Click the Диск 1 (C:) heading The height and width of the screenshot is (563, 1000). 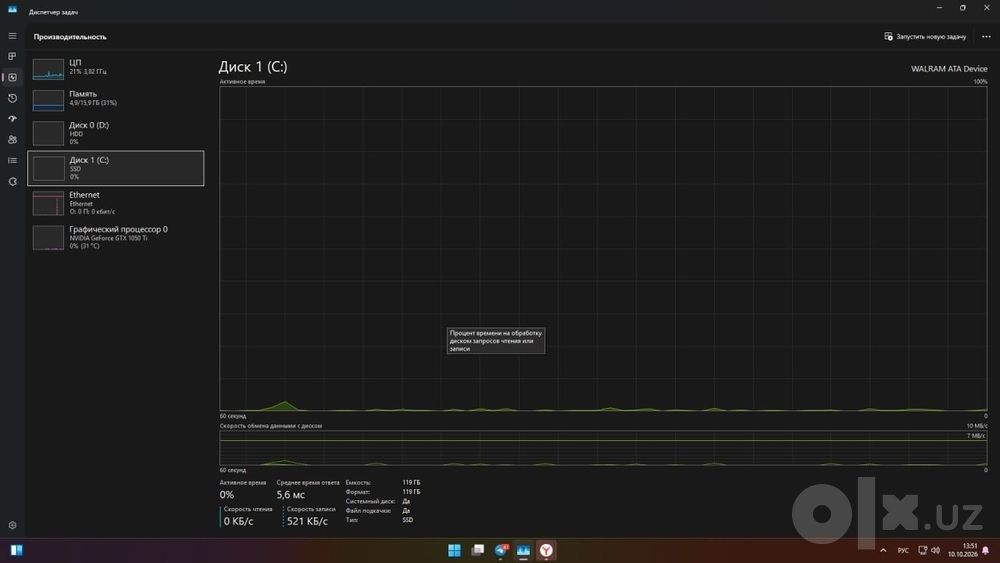pos(253,66)
